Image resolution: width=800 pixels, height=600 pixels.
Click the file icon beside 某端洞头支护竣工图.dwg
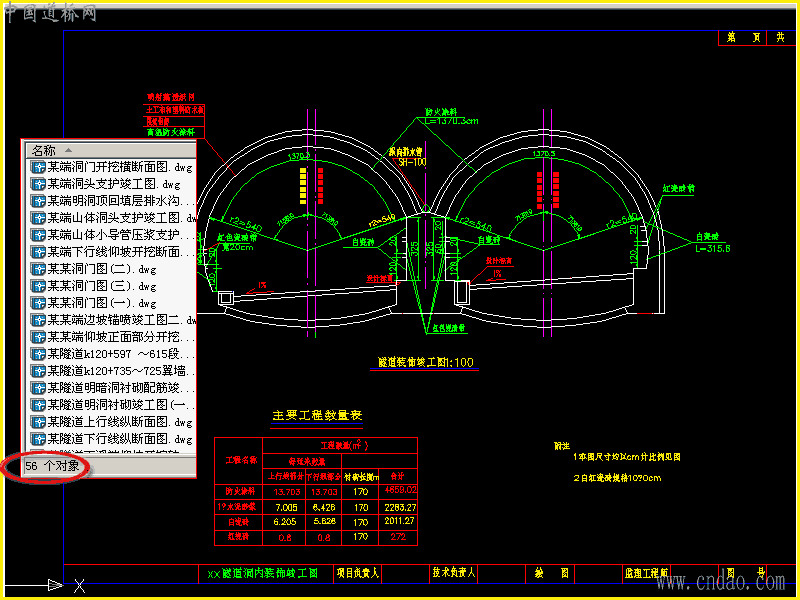click(x=38, y=184)
